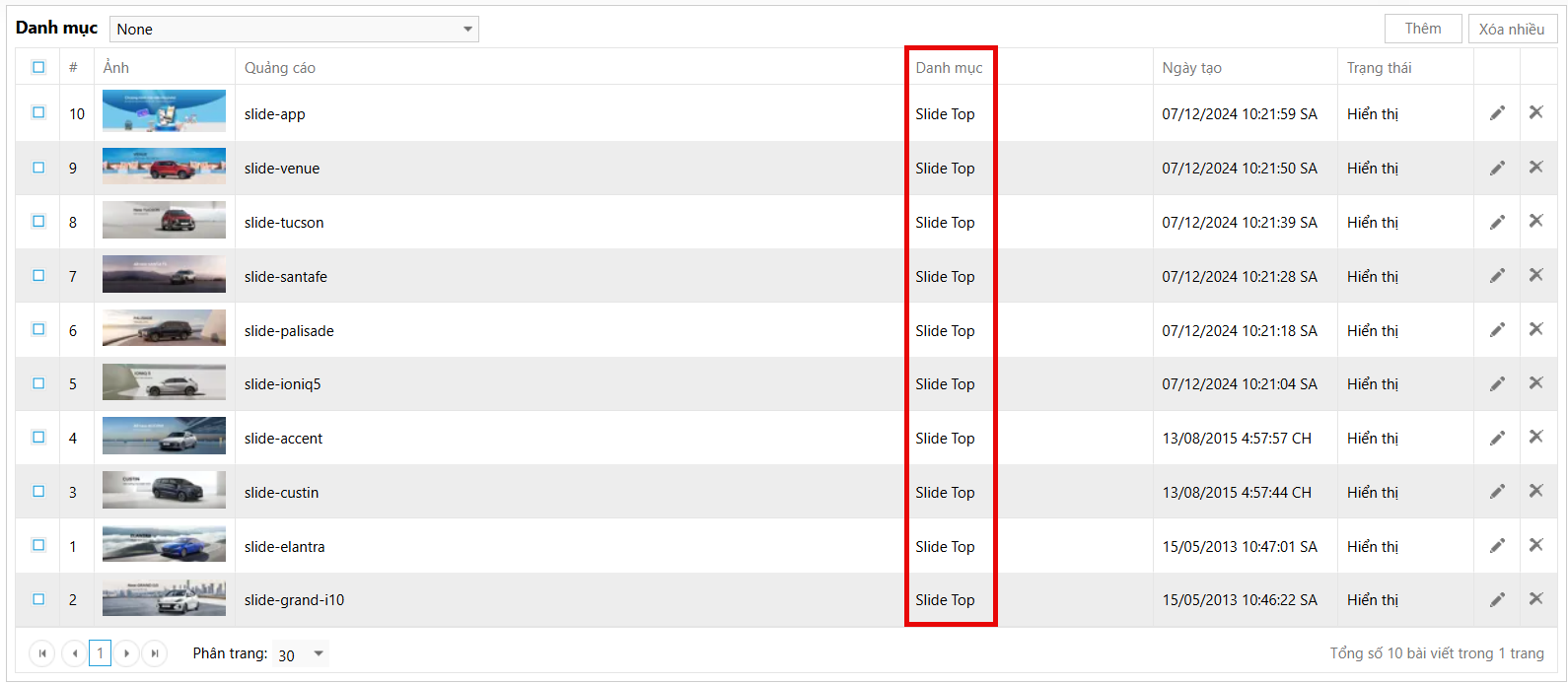Go to the first page pagination icon
1568x684 pixels.
click(x=42, y=653)
